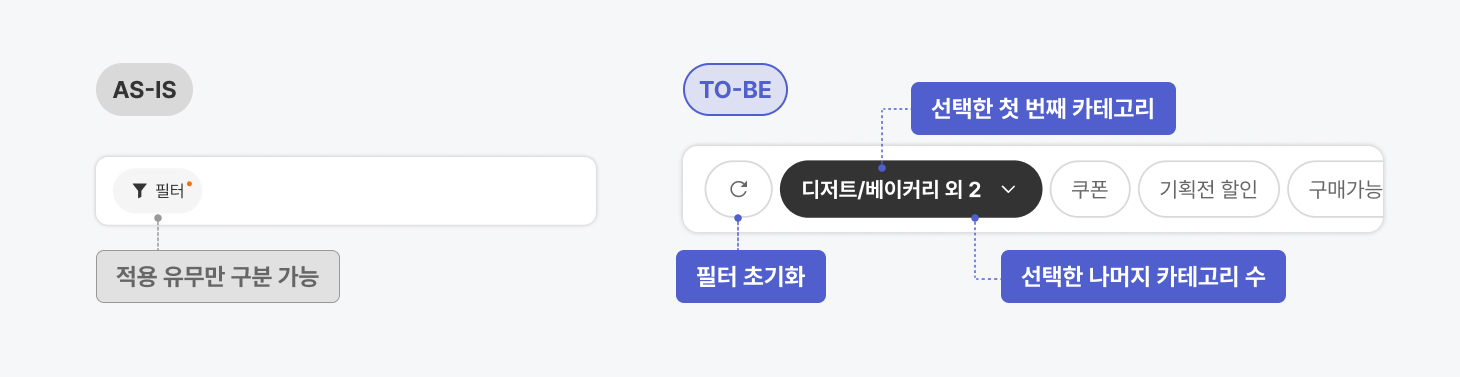Click the 필터 초기화 blue label
This screenshot has height=377, width=1460.
click(751, 276)
